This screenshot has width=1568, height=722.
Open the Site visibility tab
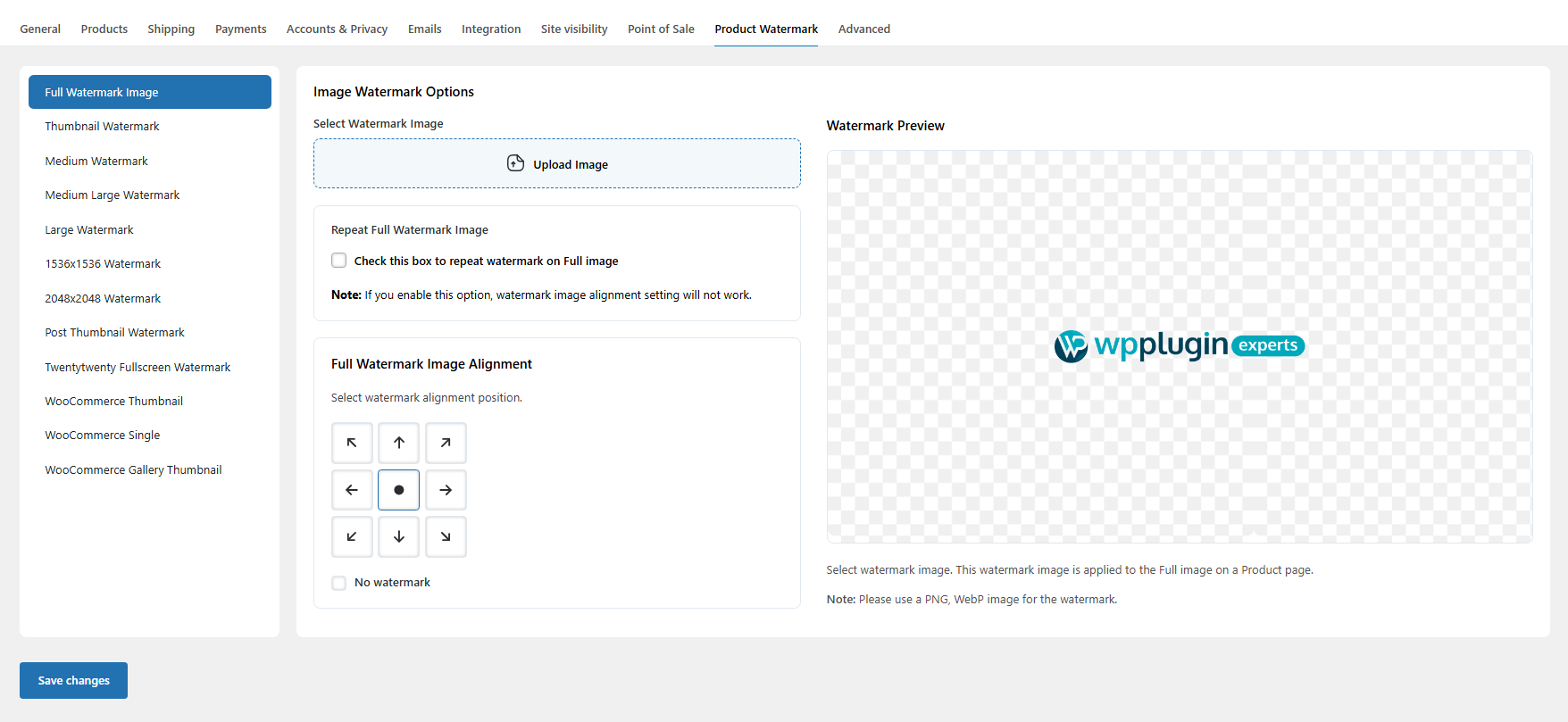[x=574, y=29]
